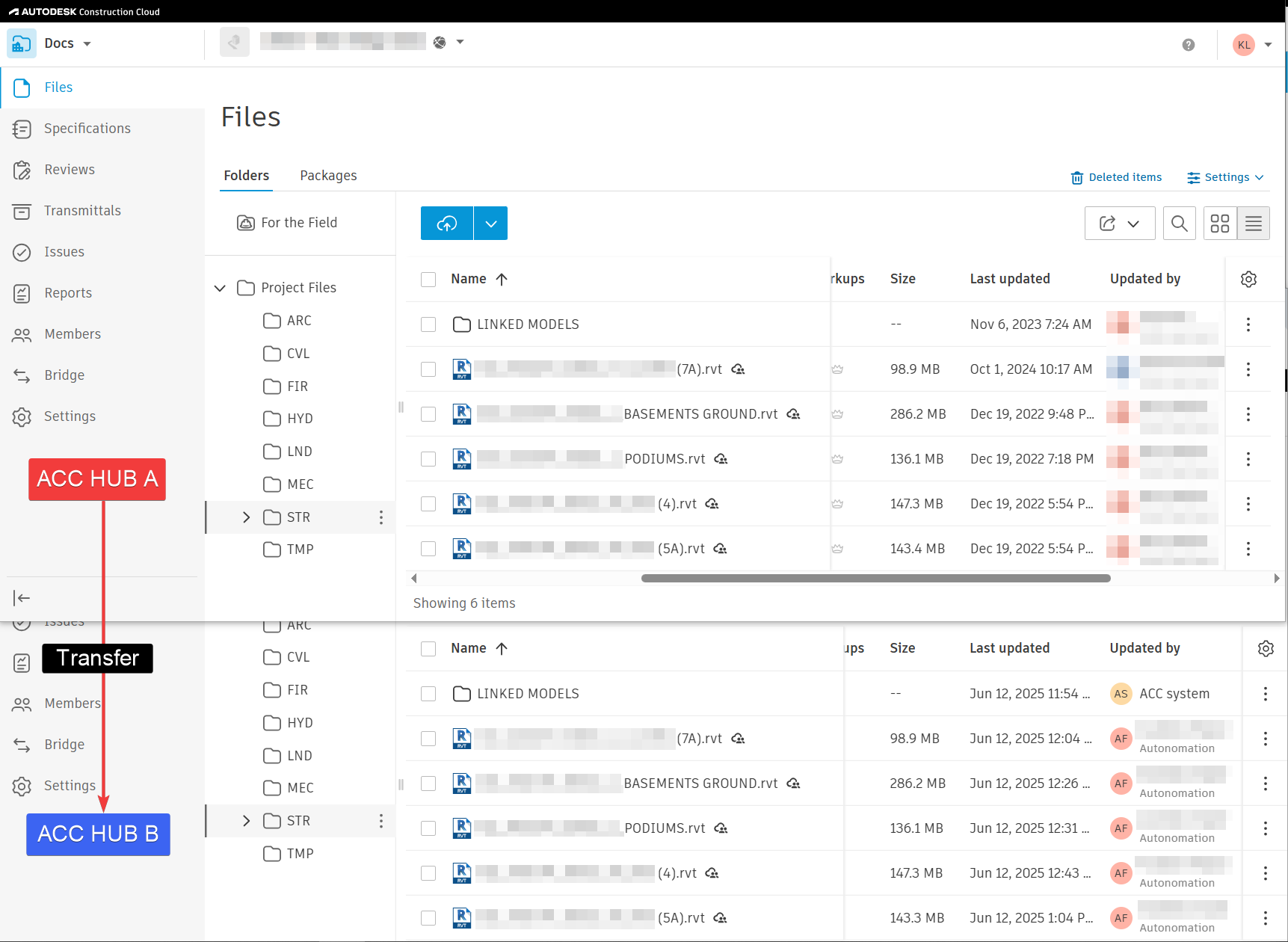The height and width of the screenshot is (942, 1288).
Task: Open the STR folder options menu in bottom tree
Action: point(381,821)
